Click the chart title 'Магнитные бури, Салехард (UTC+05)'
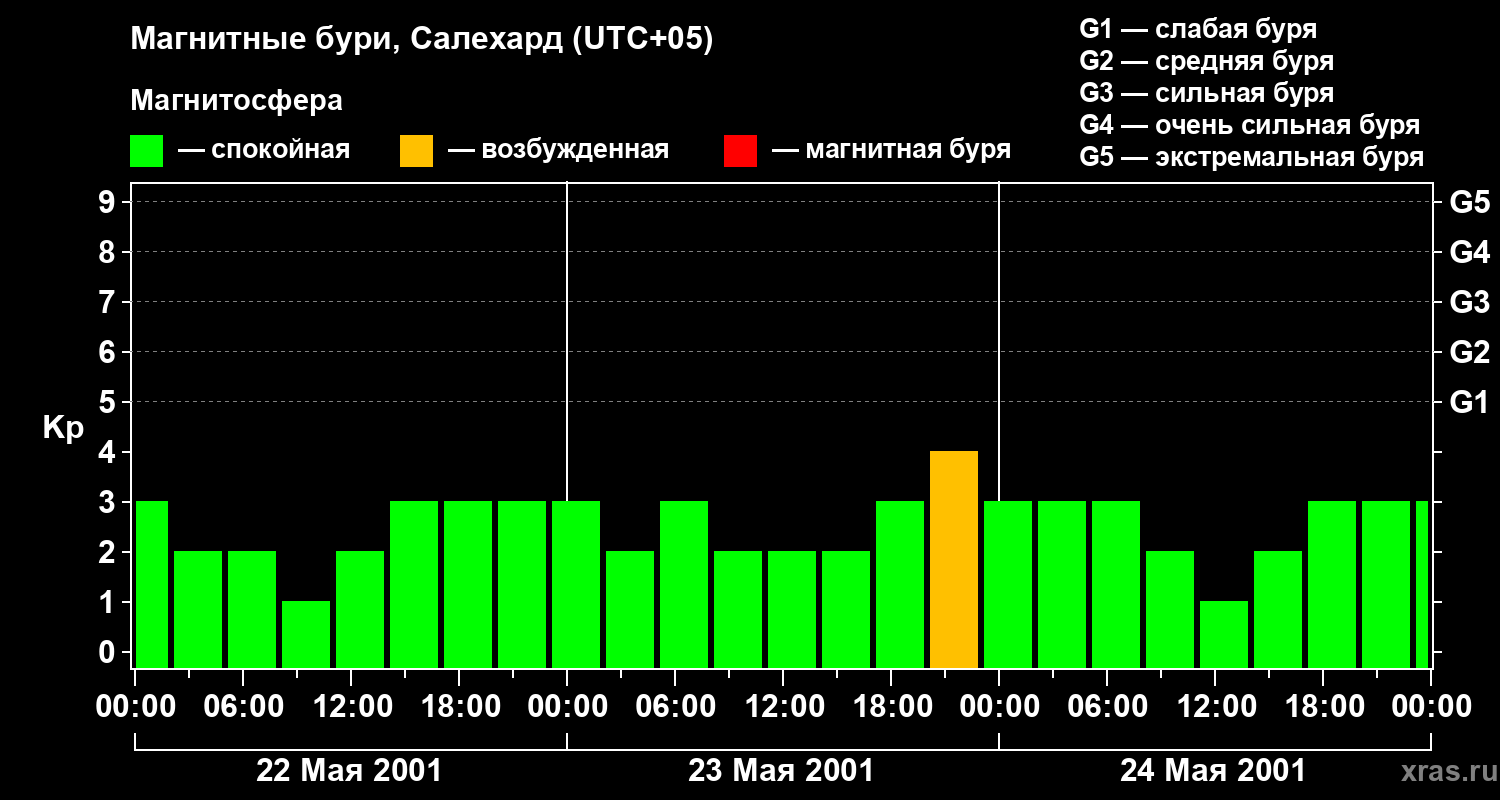 (x=421, y=40)
